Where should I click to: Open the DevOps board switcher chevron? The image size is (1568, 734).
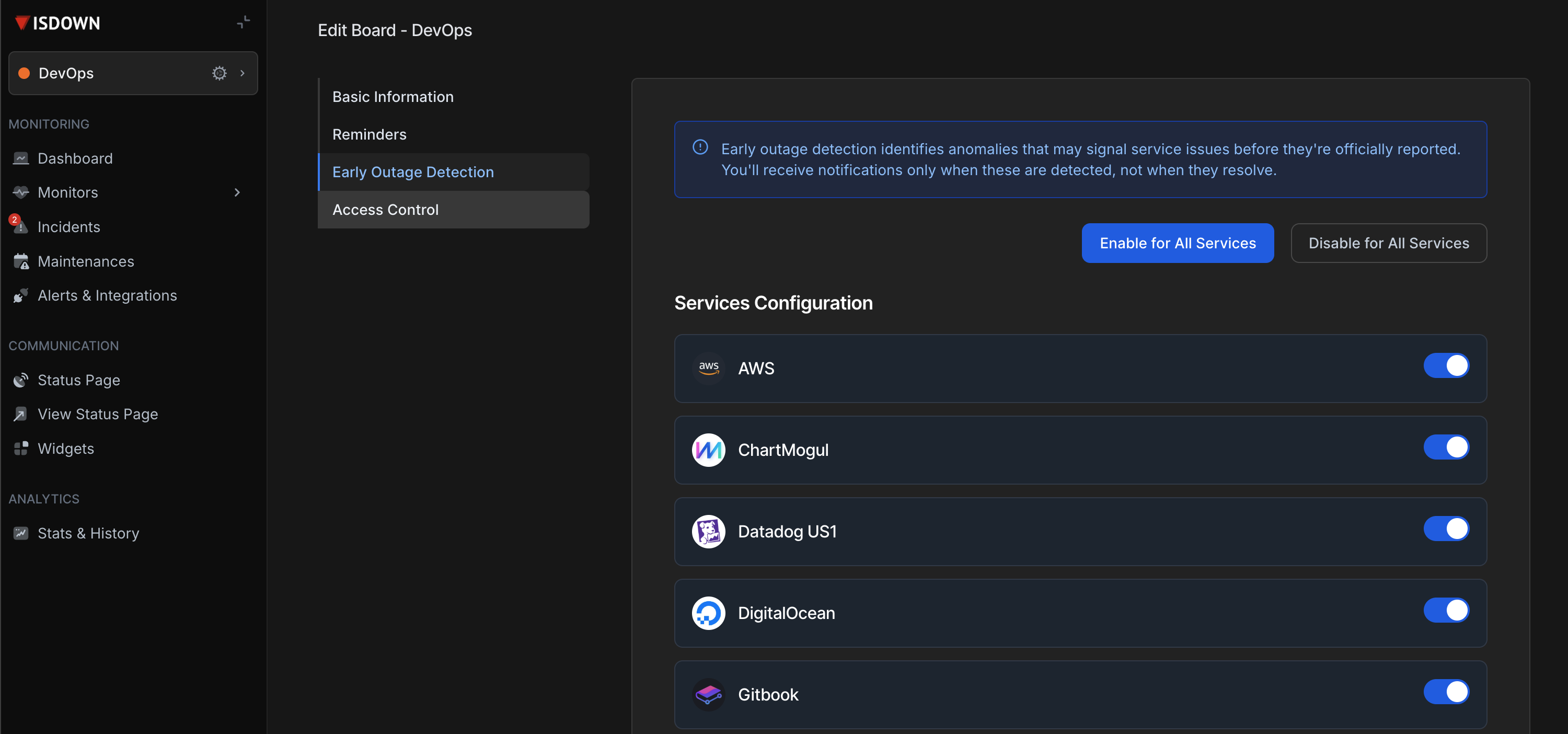point(243,73)
